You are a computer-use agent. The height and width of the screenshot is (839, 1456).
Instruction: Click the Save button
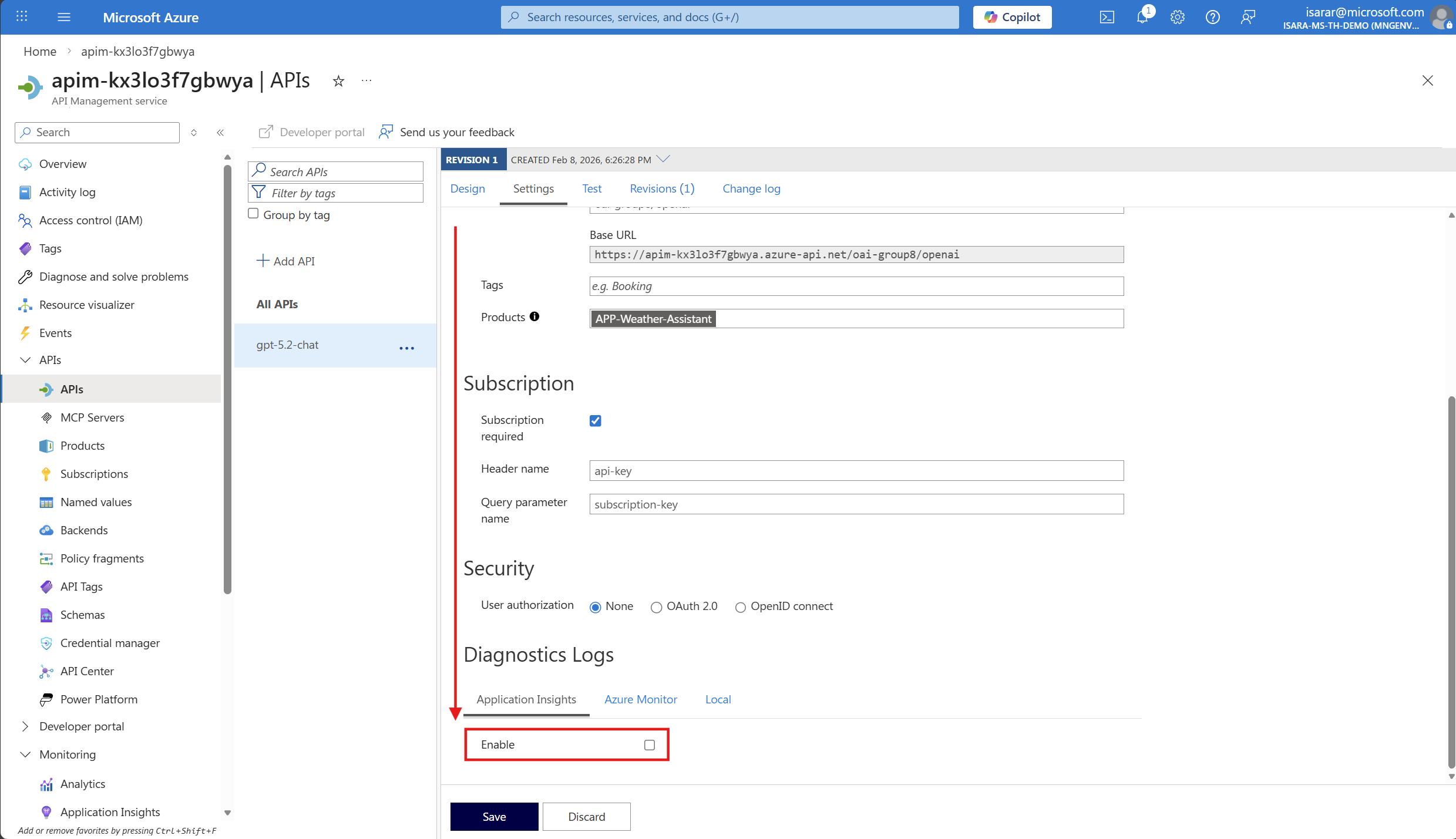pyautogui.click(x=494, y=817)
